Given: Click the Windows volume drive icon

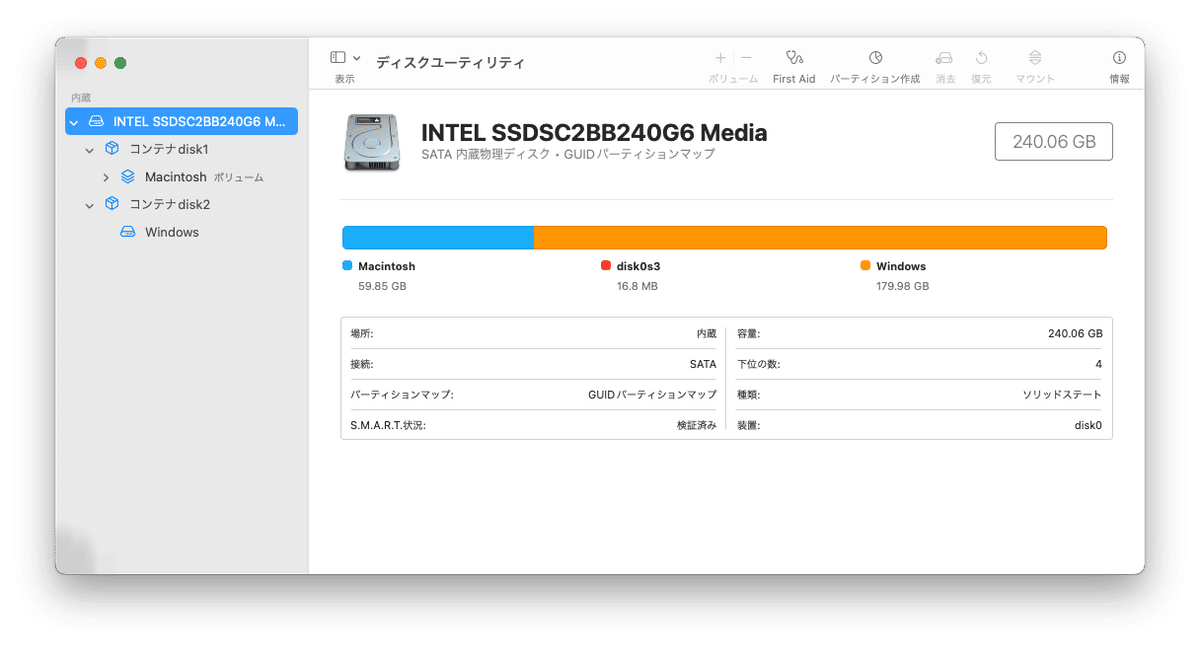Looking at the screenshot, I should click(128, 232).
